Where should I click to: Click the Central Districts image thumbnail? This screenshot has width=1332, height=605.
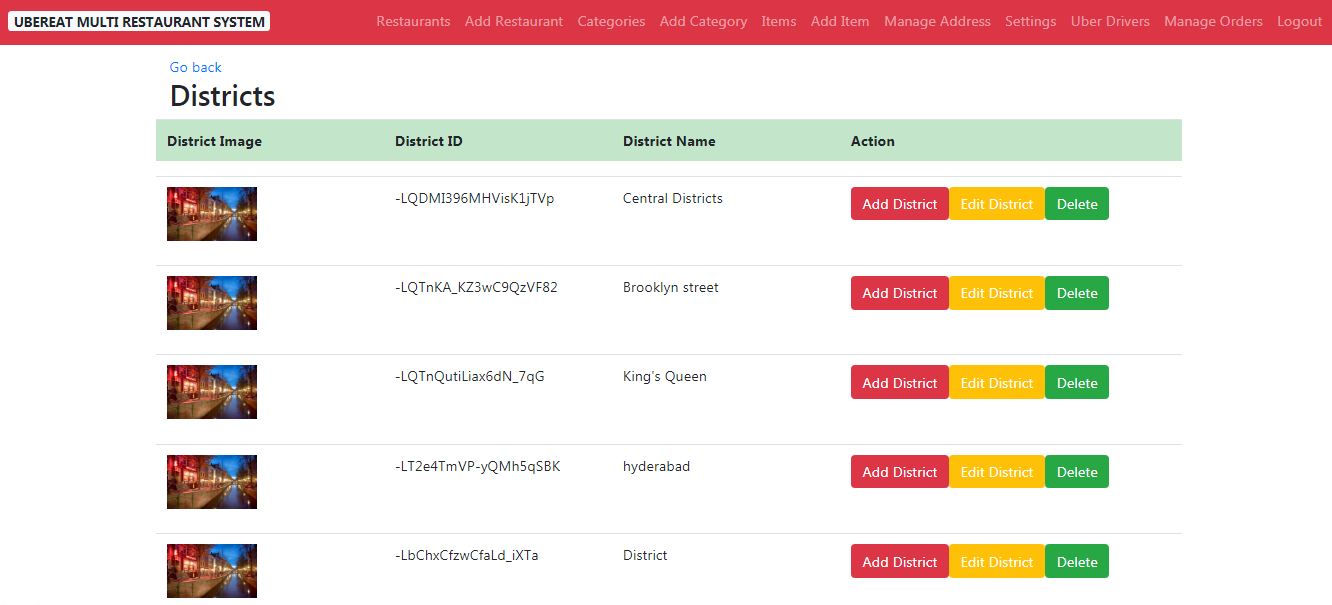[212, 214]
